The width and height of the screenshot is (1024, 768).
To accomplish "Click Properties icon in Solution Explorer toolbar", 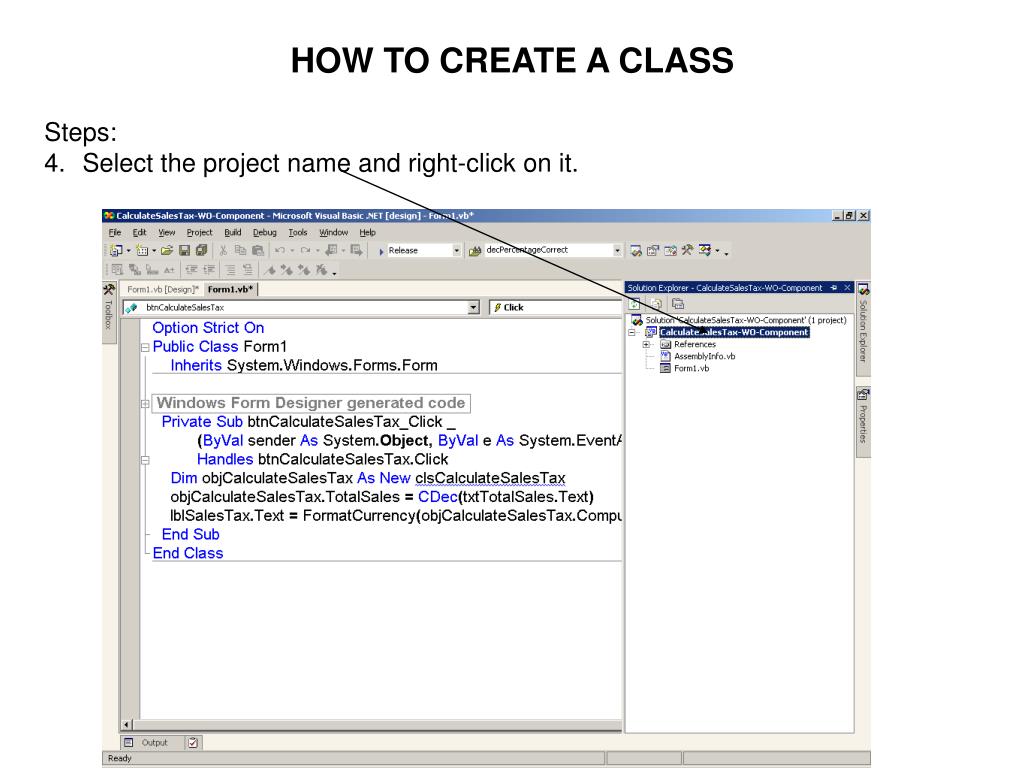I will coord(678,304).
